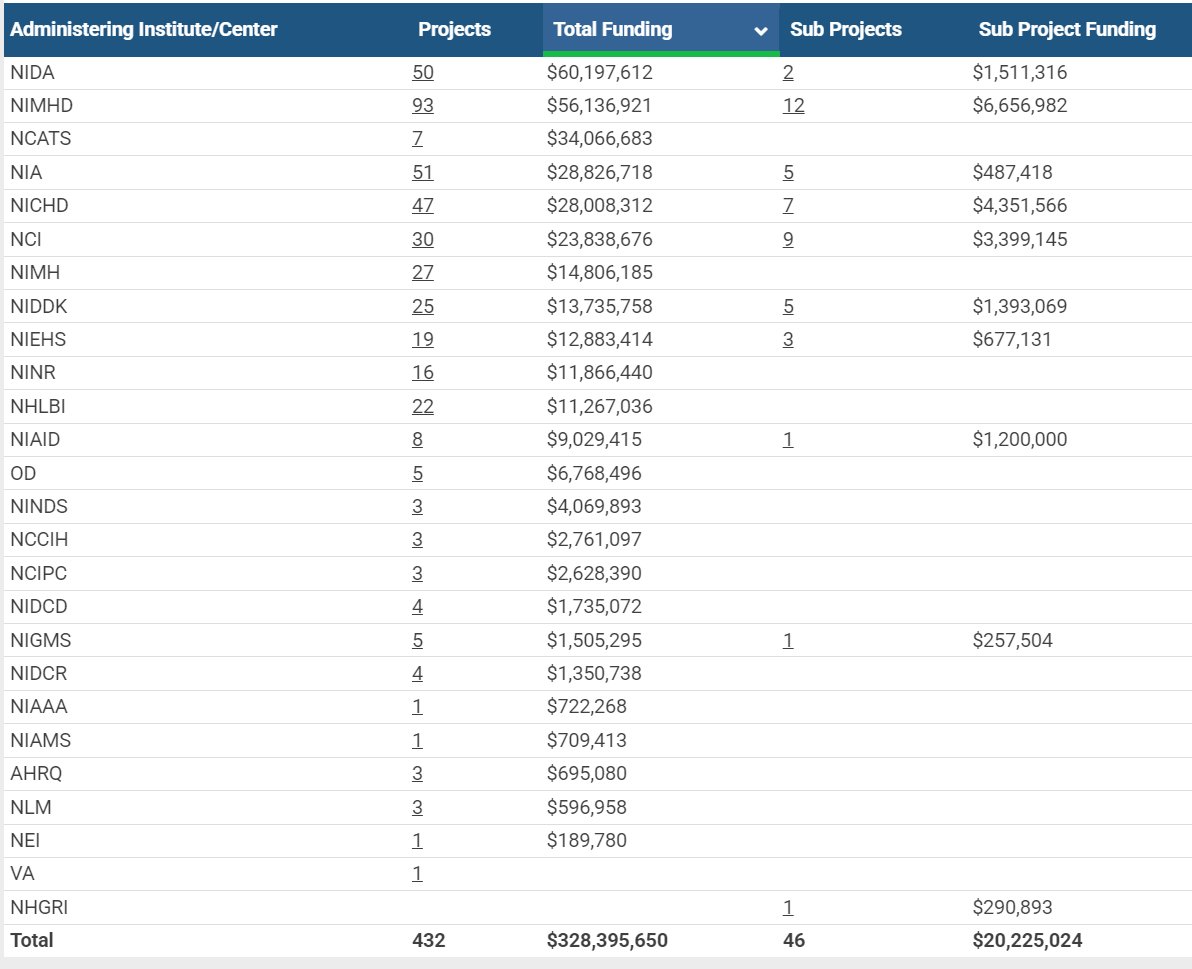Open NIAID's 1 sub project link

point(788,439)
